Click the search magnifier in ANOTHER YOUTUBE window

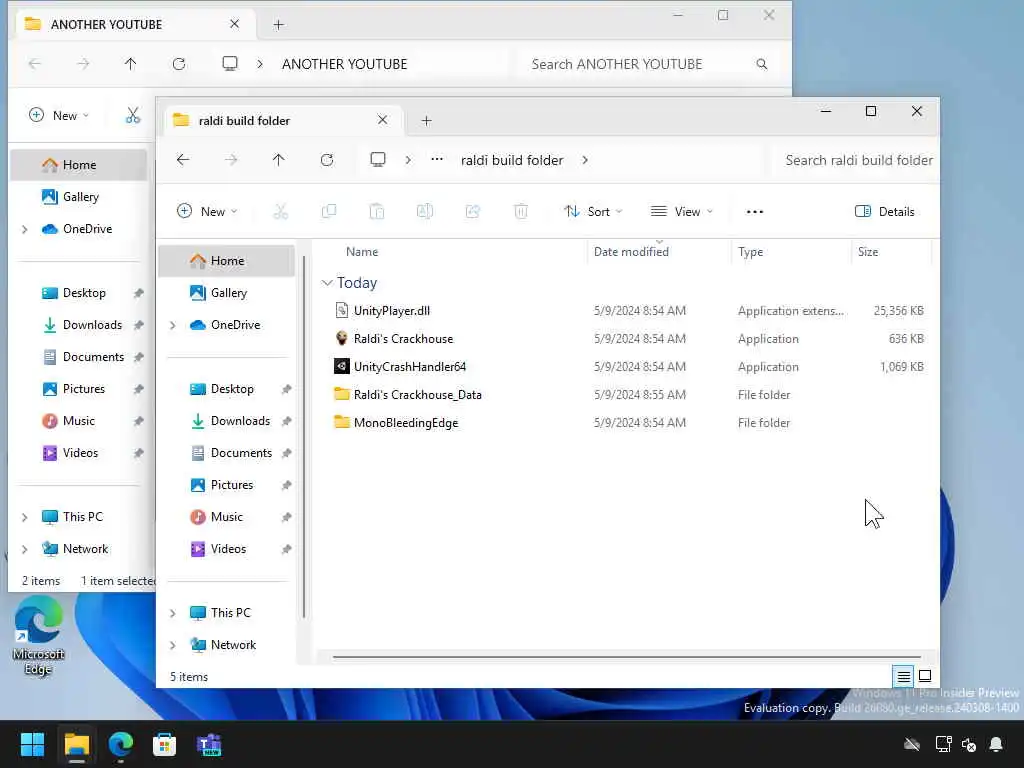click(x=761, y=64)
